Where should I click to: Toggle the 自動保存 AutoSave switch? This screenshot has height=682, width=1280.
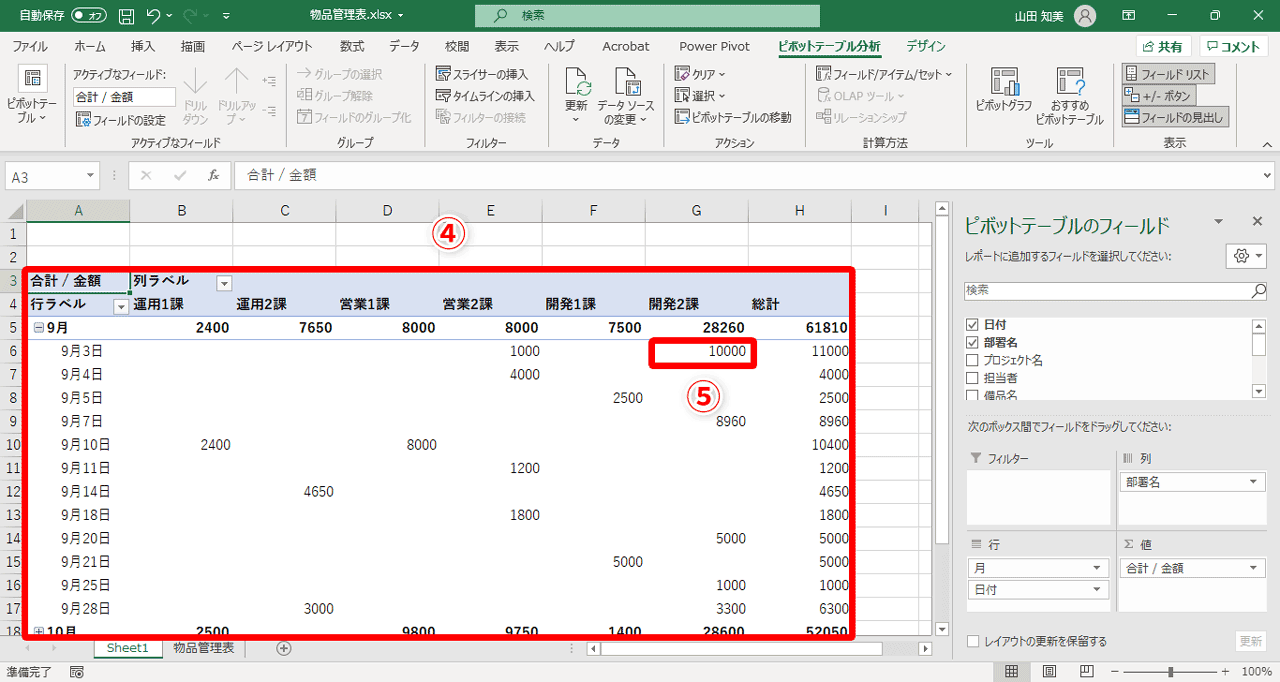click(x=90, y=16)
